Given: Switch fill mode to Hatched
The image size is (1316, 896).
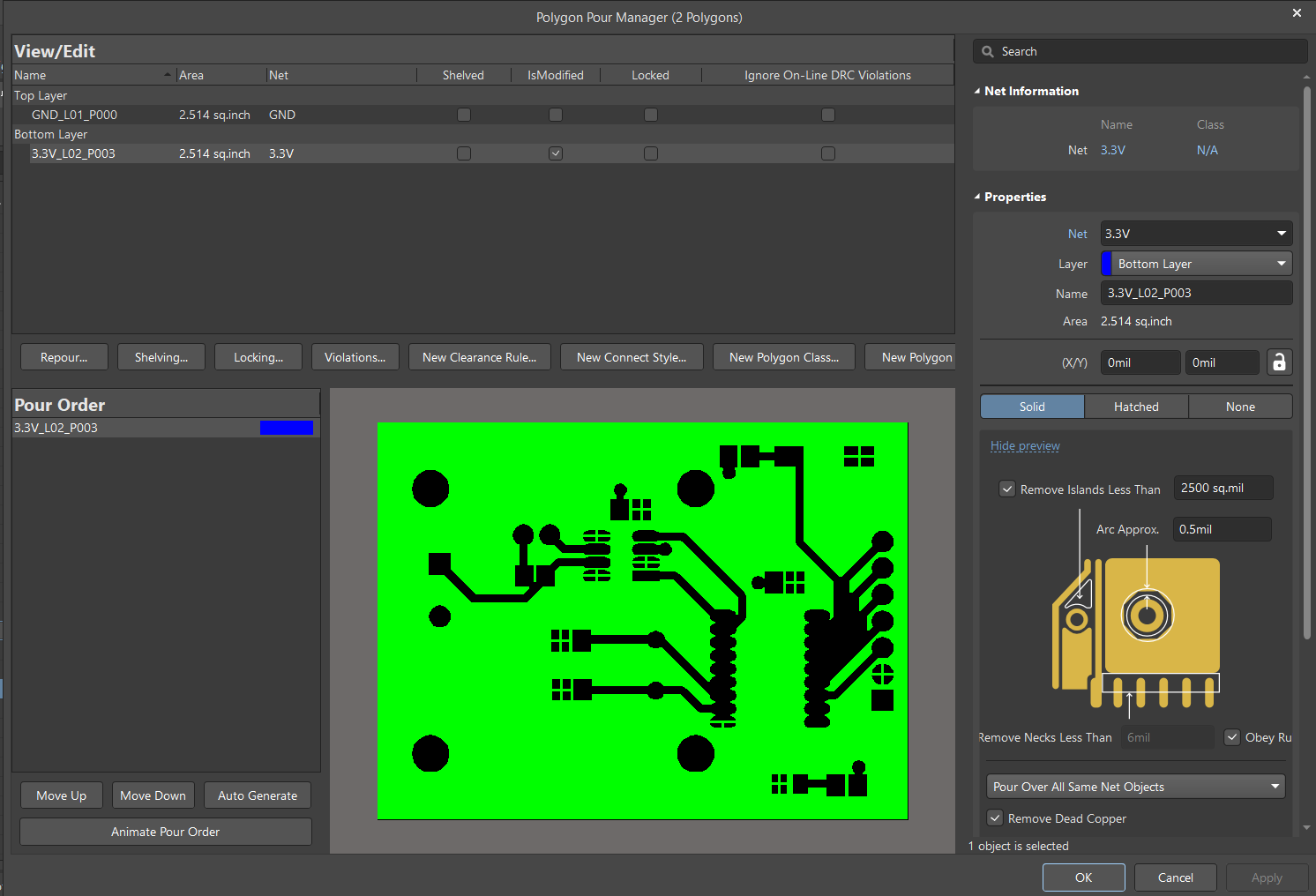Looking at the screenshot, I should 1136,407.
